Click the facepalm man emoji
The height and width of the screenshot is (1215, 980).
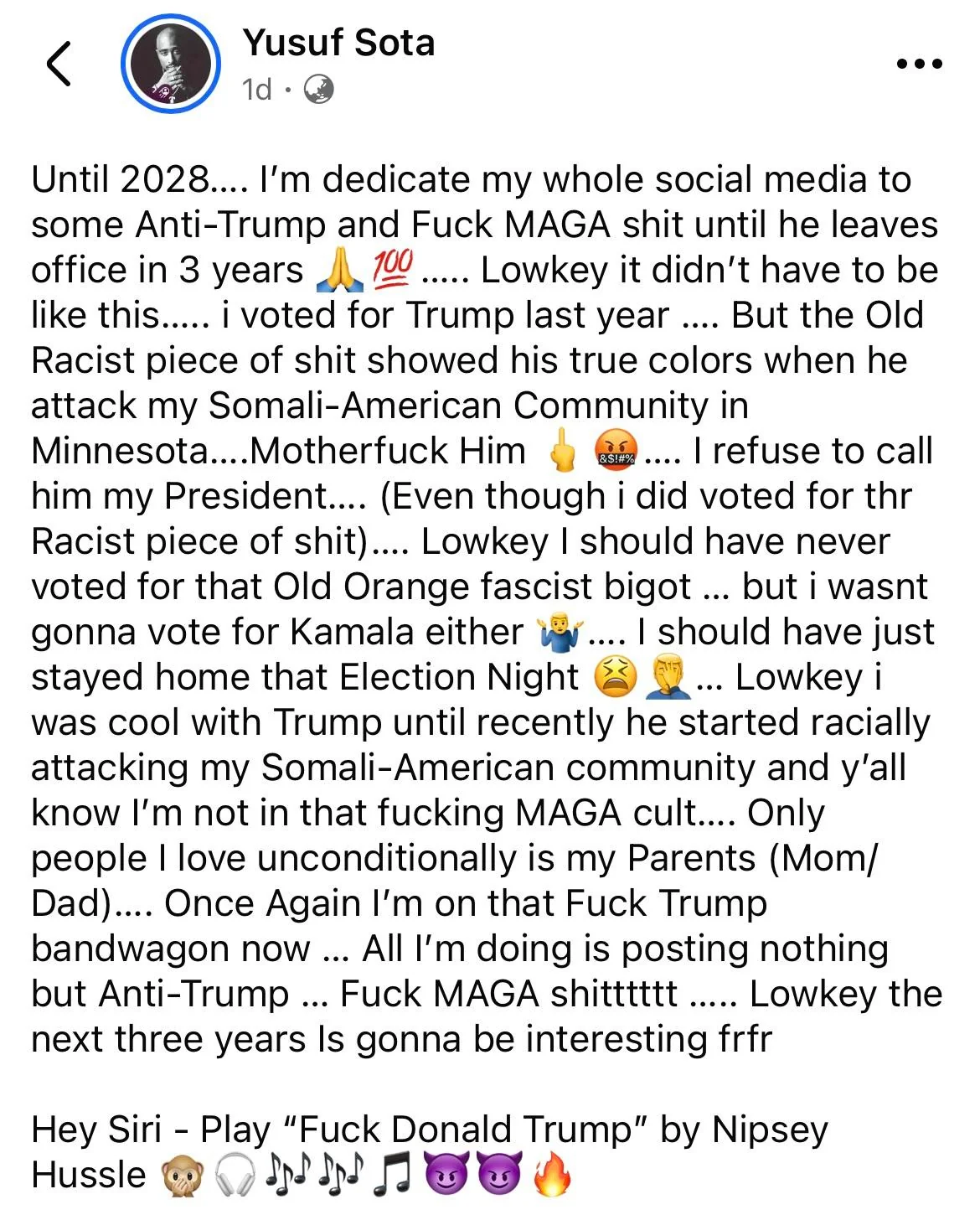668,678
